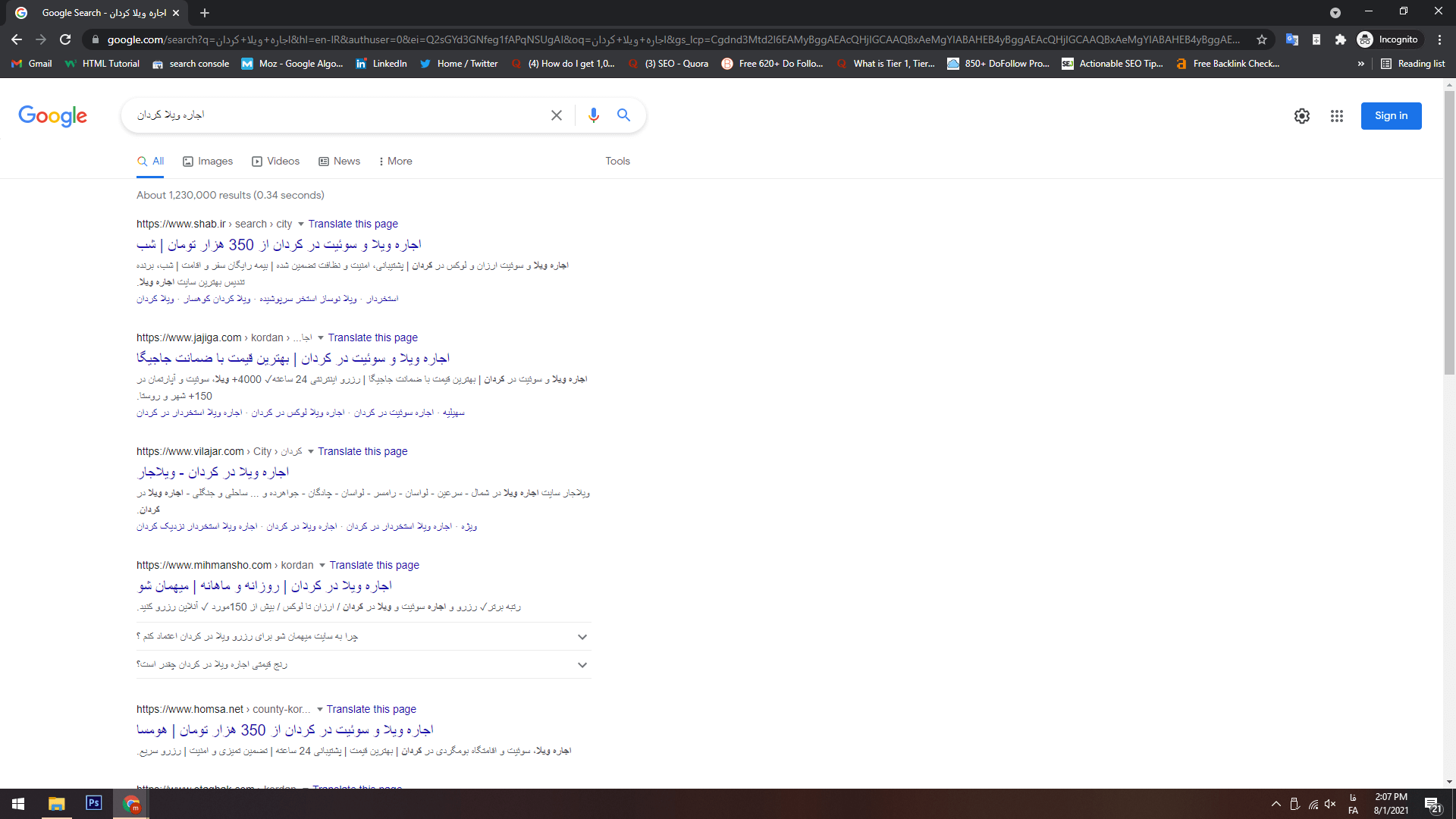This screenshot has height=819, width=1456.
Task: Open the Incognito profile button
Action: tap(1388, 39)
